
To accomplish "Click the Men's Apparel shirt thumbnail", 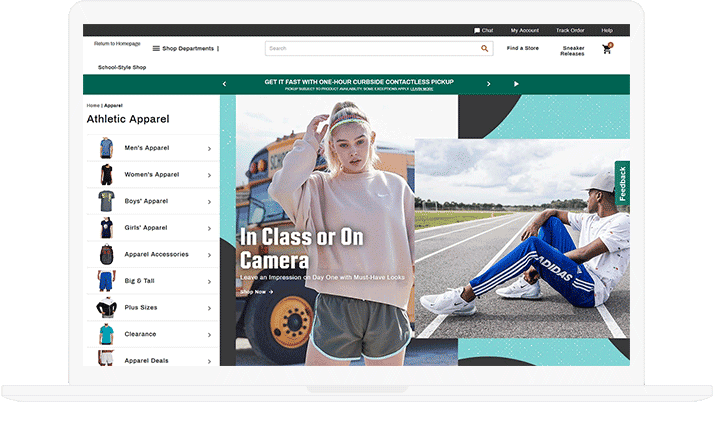I will click(x=106, y=148).
